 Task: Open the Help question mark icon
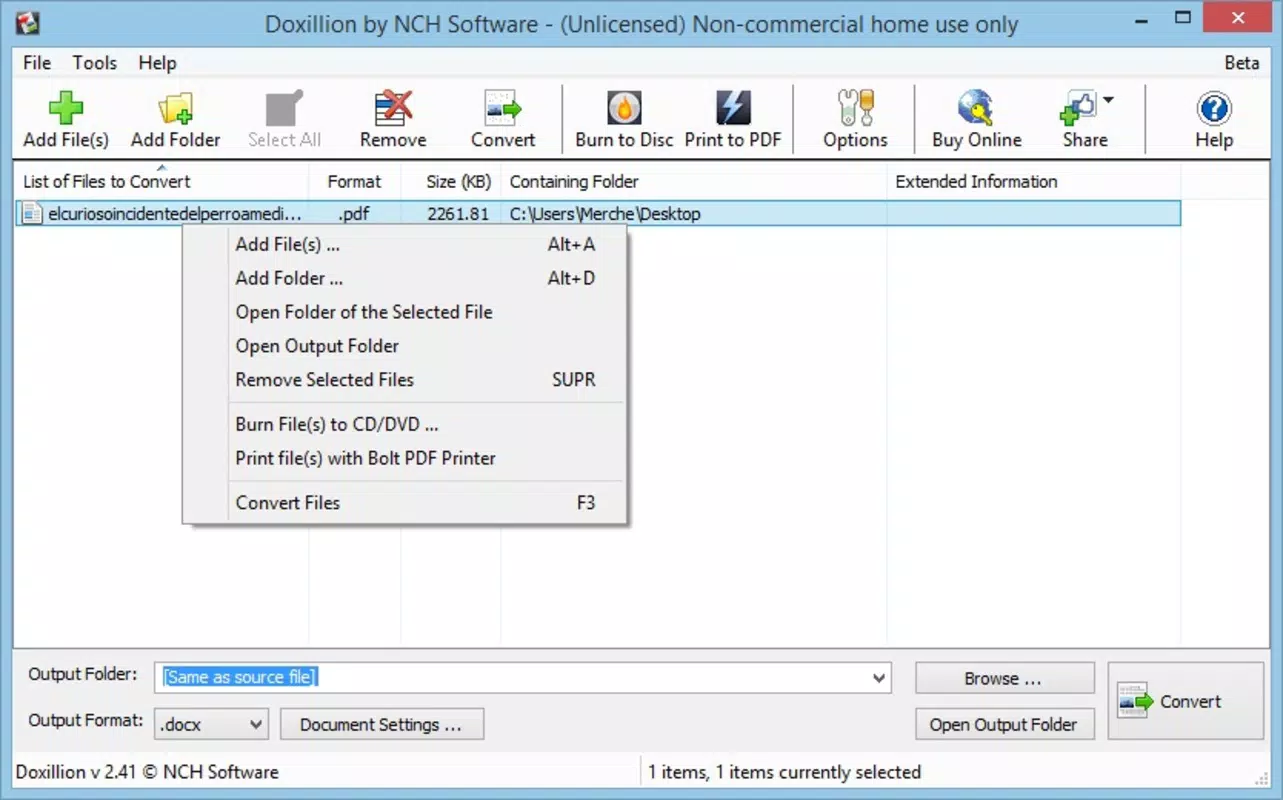(1214, 108)
